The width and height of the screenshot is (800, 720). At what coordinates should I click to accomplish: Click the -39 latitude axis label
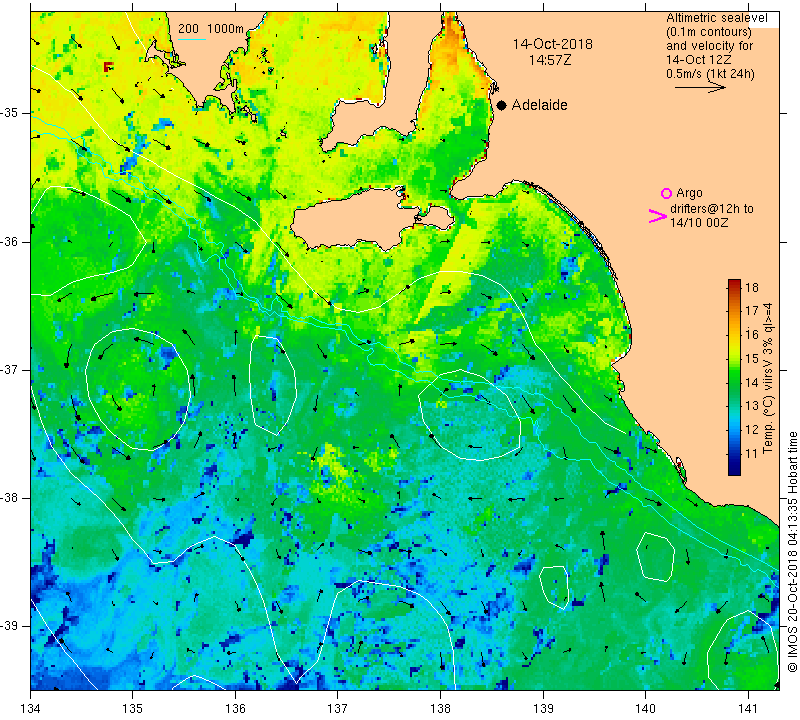pos(10,626)
